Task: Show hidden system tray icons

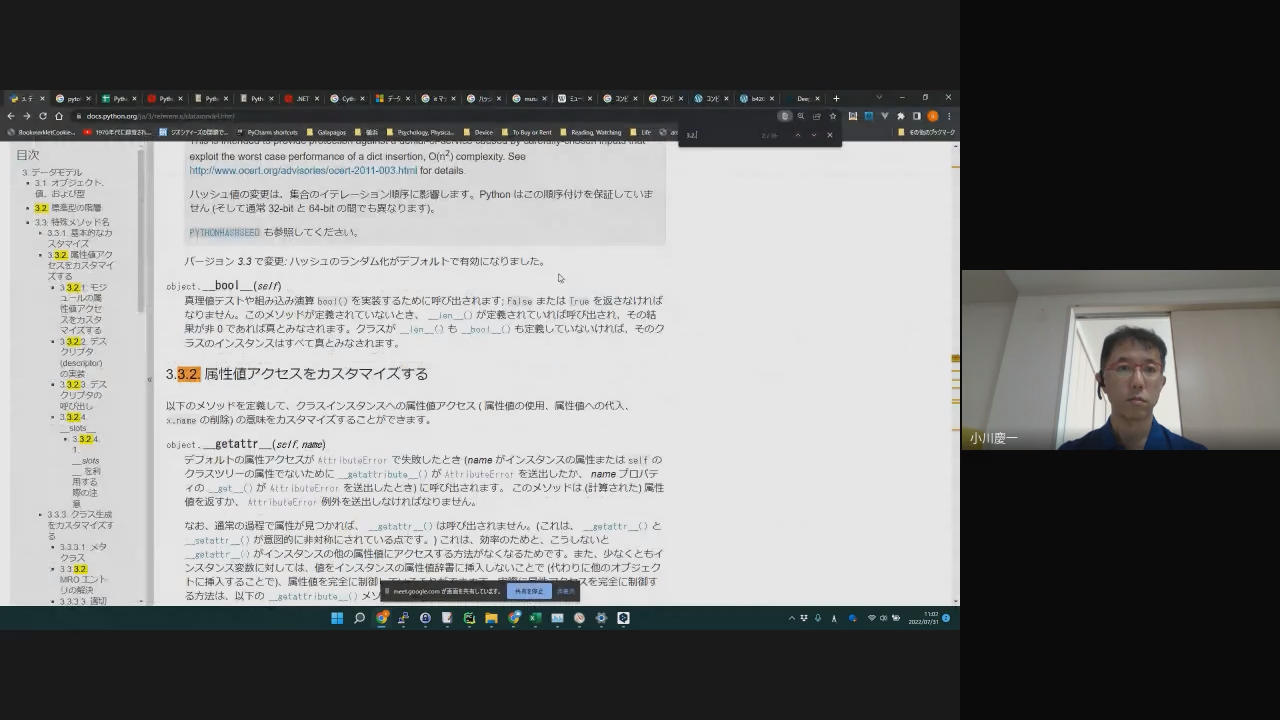Action: pyautogui.click(x=791, y=618)
